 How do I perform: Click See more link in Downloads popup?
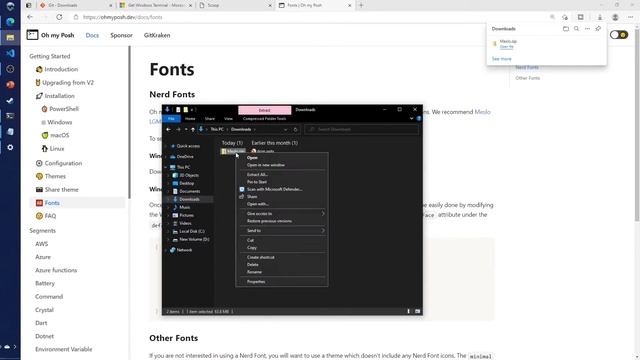coord(502,59)
